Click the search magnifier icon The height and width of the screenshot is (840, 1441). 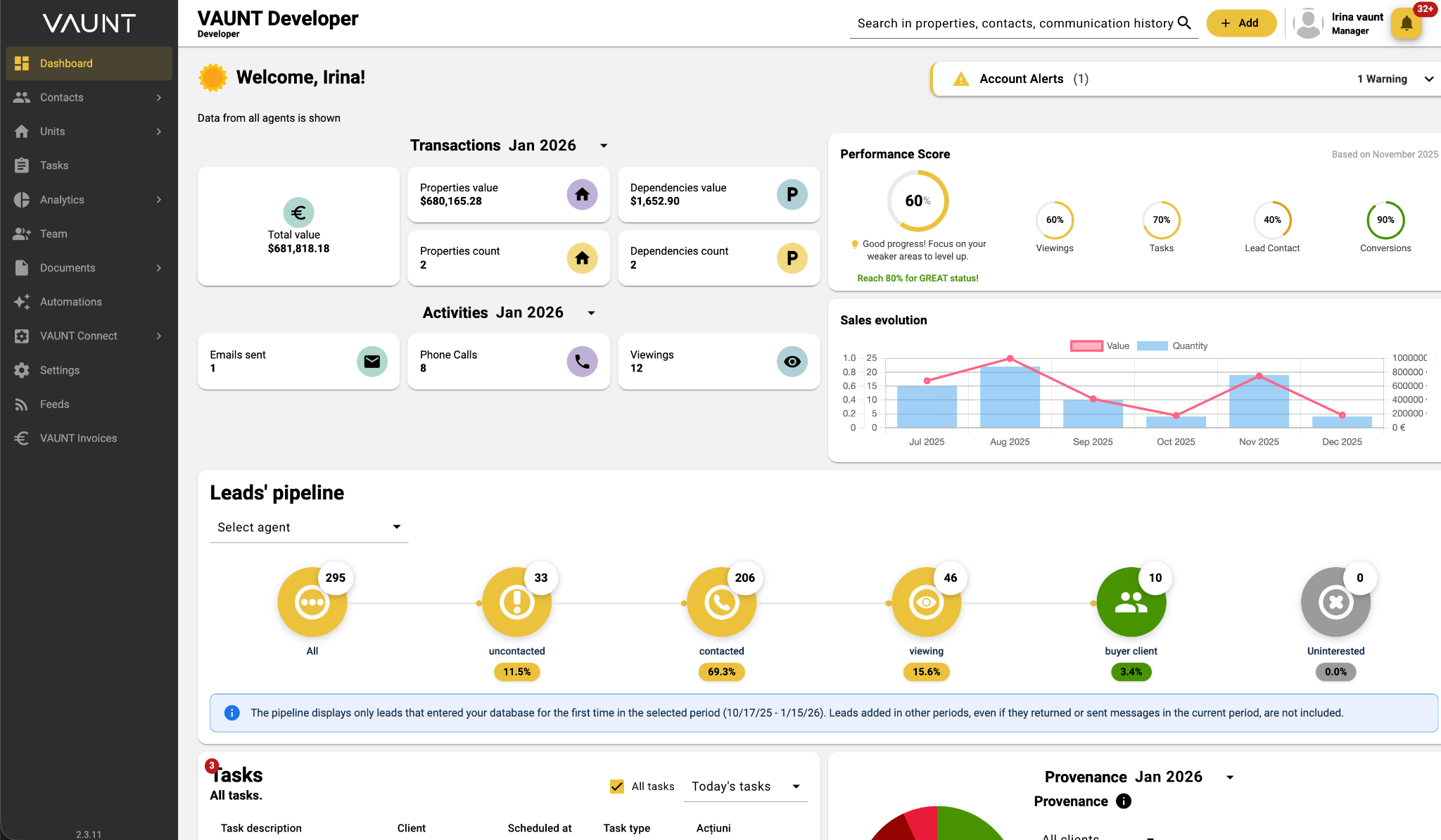tap(1184, 23)
